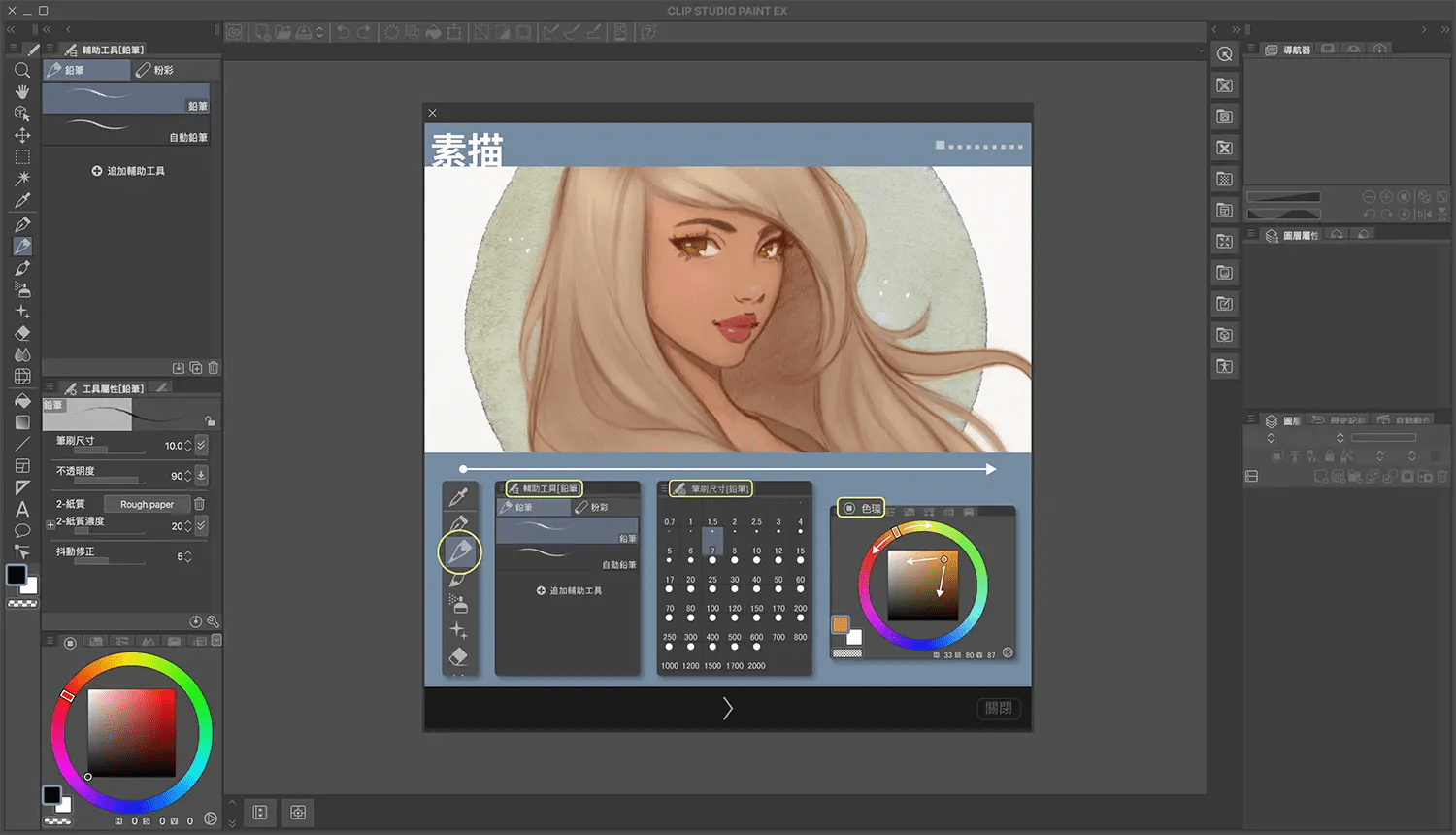Image resolution: width=1456 pixels, height=835 pixels.
Task: Expand the 2-紙質濃度 setting with the plus control
Action: (x=51, y=524)
